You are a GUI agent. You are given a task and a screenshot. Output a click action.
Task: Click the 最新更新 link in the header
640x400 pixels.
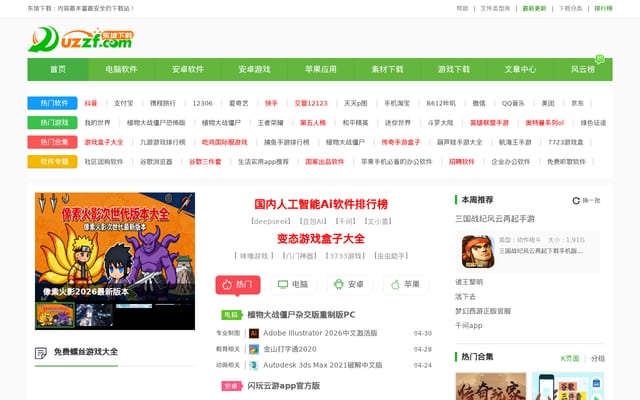[x=534, y=9]
